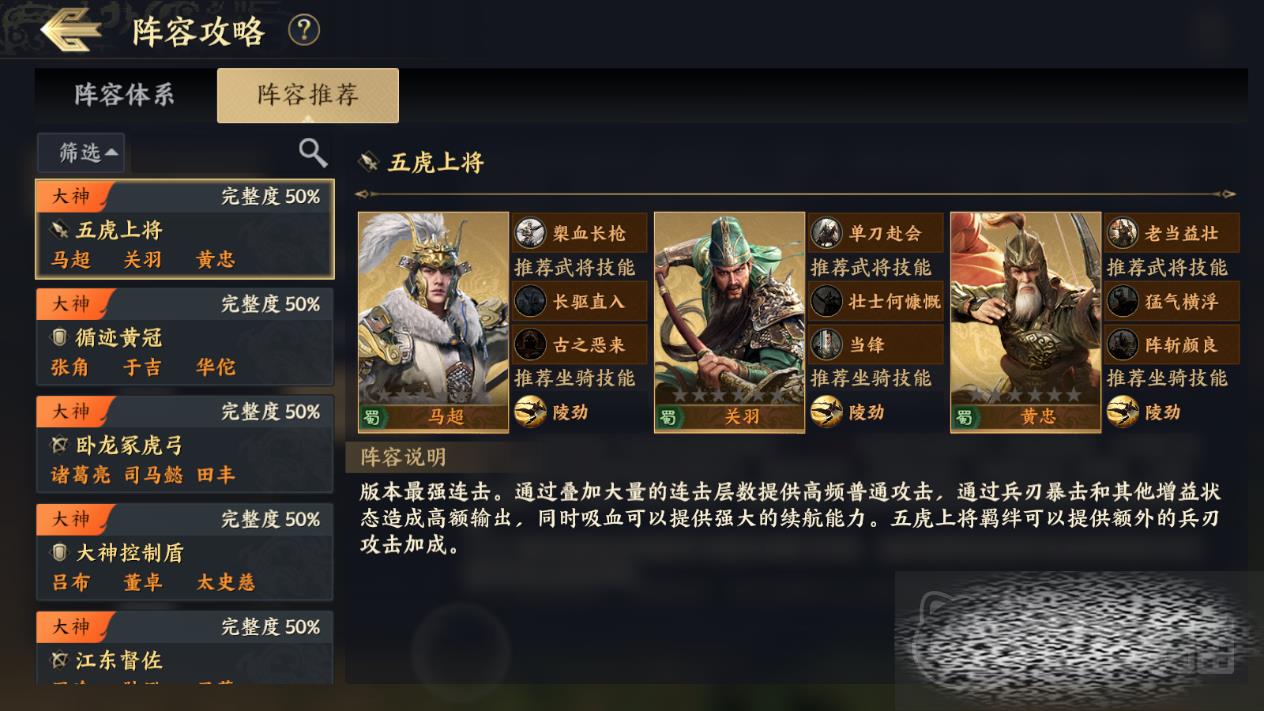
Task: Click the magnifying glass search icon
Action: (x=313, y=152)
